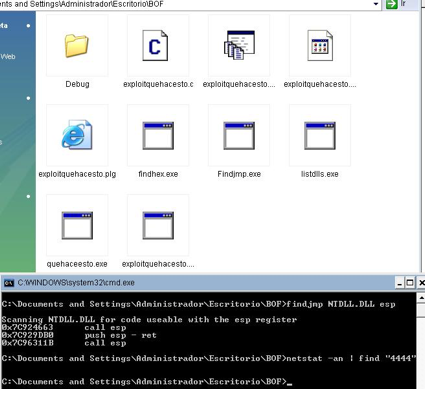Image resolution: width=425 pixels, height=401 pixels.
Task: Click the green Go arrow icon
Action: click(x=392, y=4)
